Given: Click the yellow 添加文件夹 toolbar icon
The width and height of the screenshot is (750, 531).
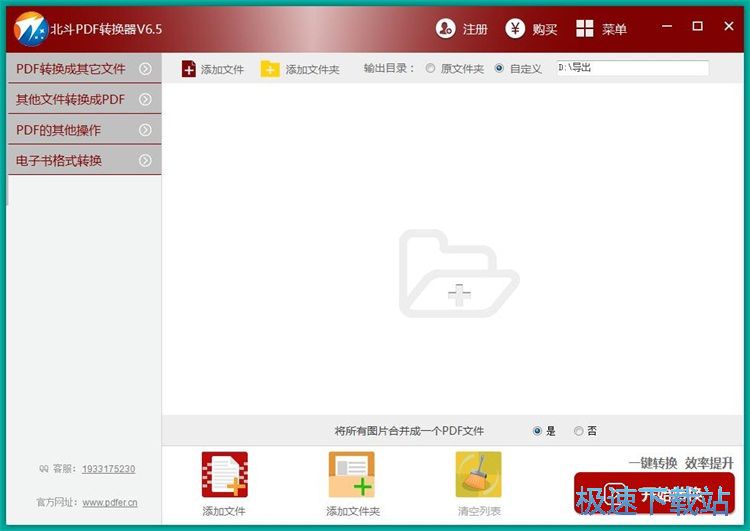Looking at the screenshot, I should coord(270,69).
